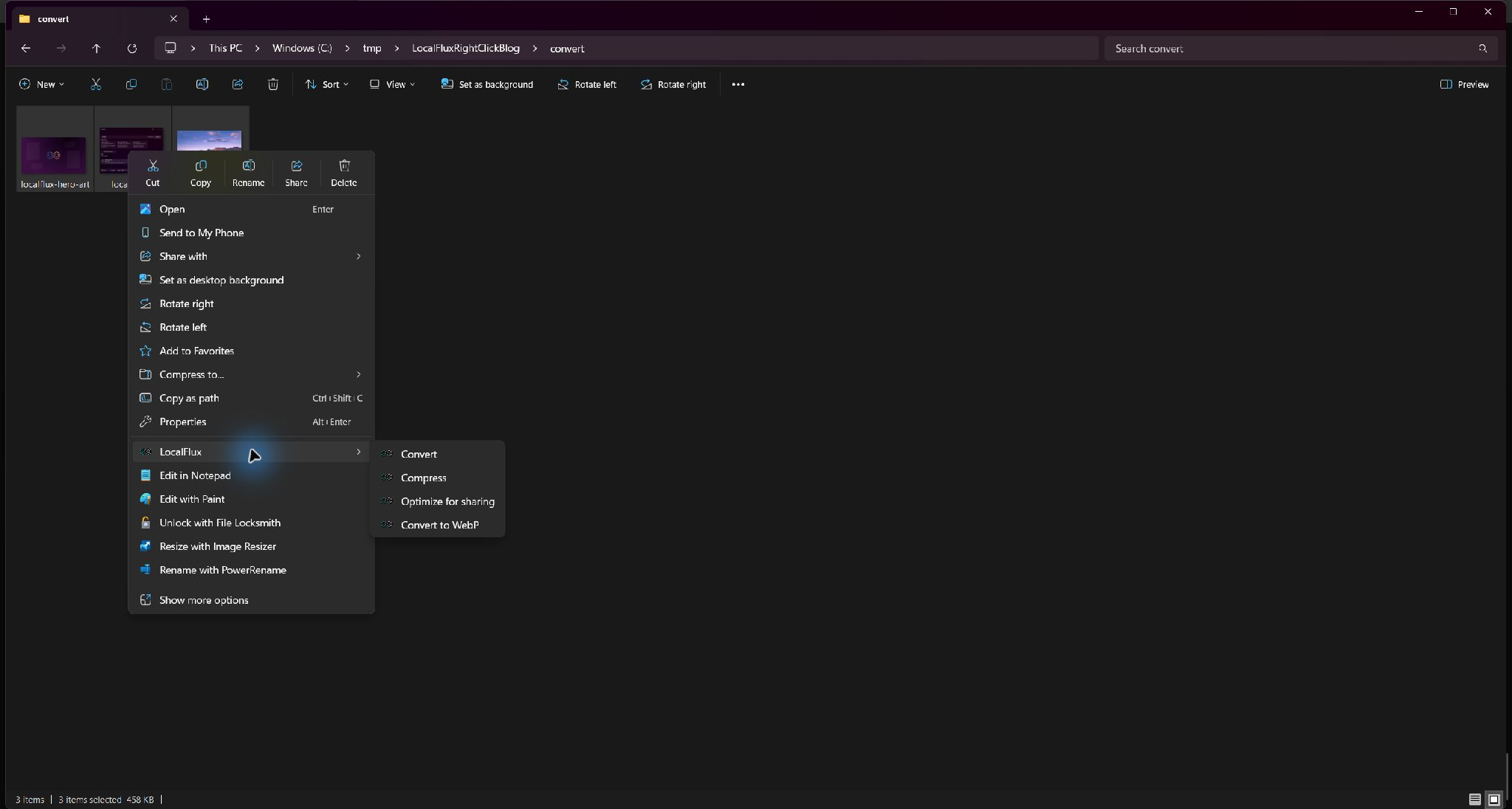
Task: Choose Resize with Image Resizer
Action: coord(251,546)
